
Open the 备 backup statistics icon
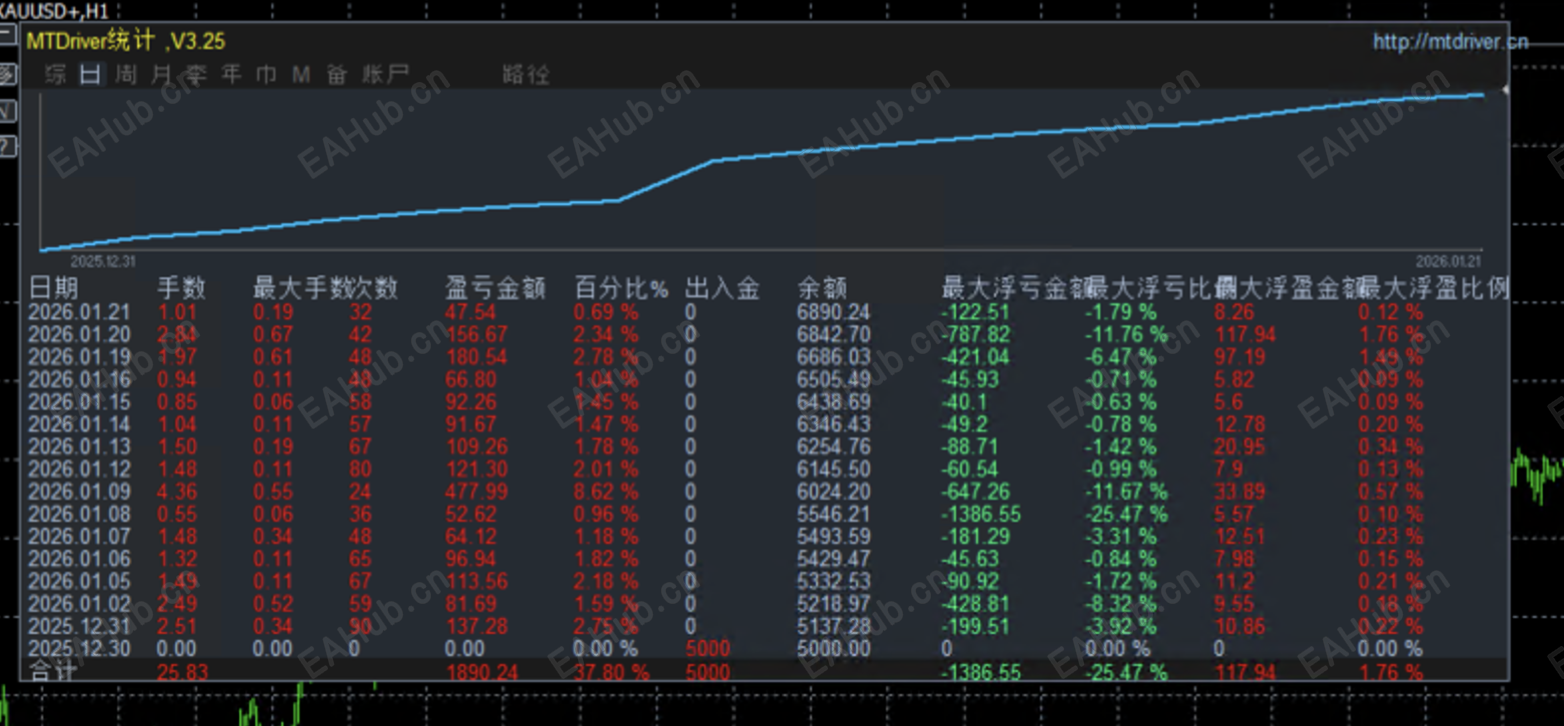pyautogui.click(x=336, y=74)
